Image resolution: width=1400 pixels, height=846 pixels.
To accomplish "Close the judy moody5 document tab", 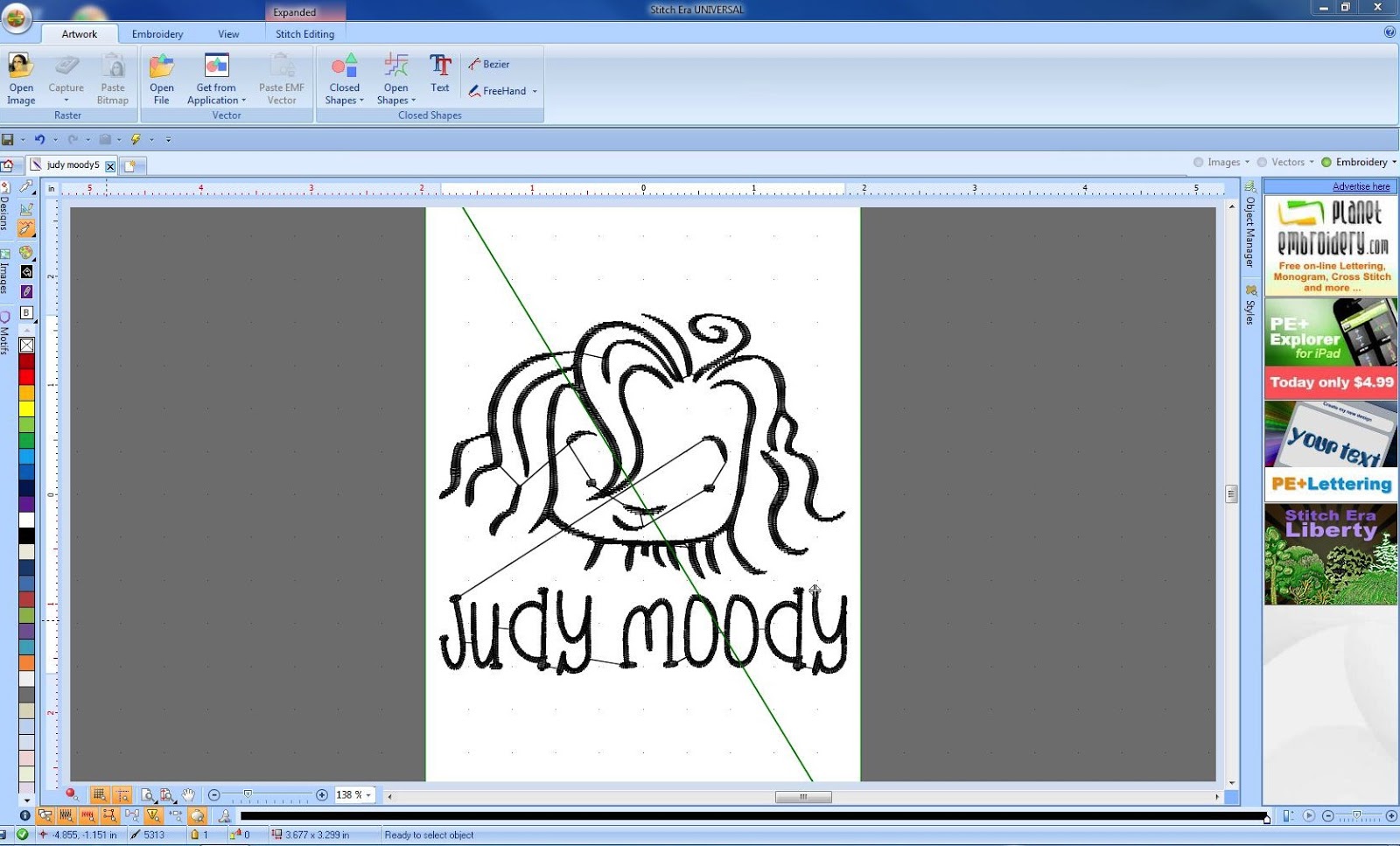I will coord(110,165).
